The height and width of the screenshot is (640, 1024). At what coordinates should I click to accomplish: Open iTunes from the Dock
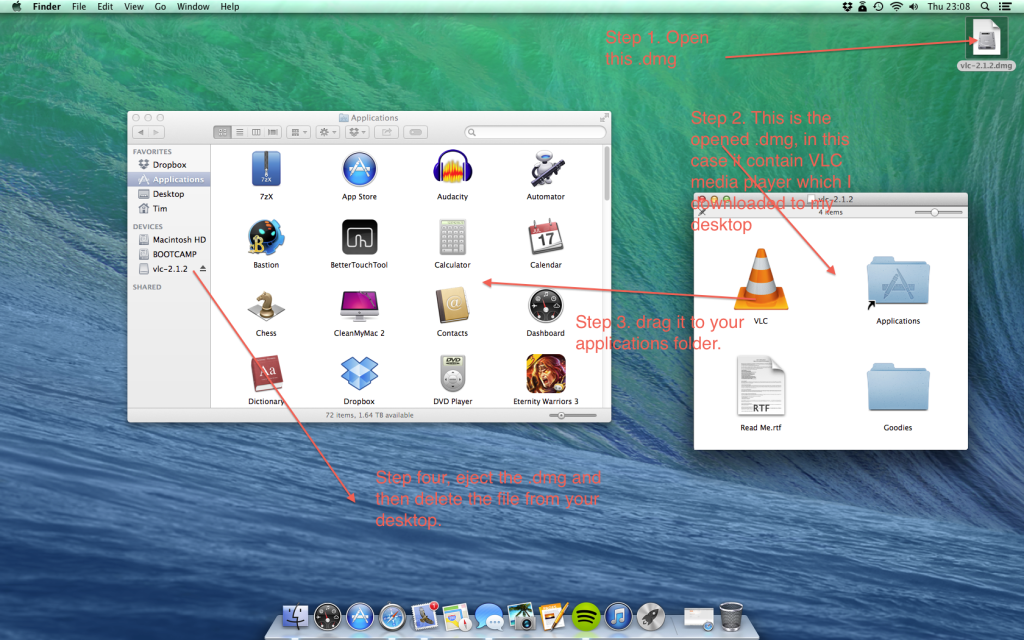coord(618,616)
